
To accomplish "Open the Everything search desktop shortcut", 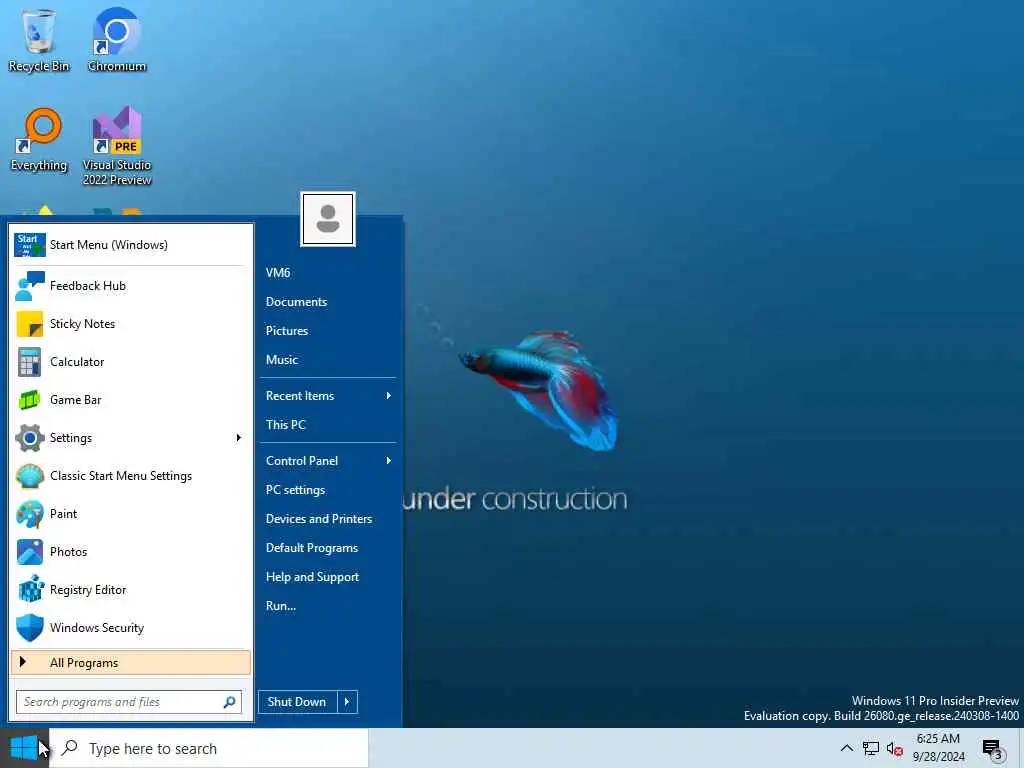I will 39,140.
